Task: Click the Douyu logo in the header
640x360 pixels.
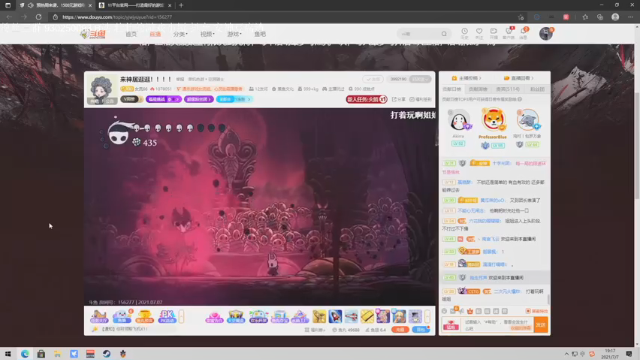Action: pyautogui.click(x=93, y=34)
